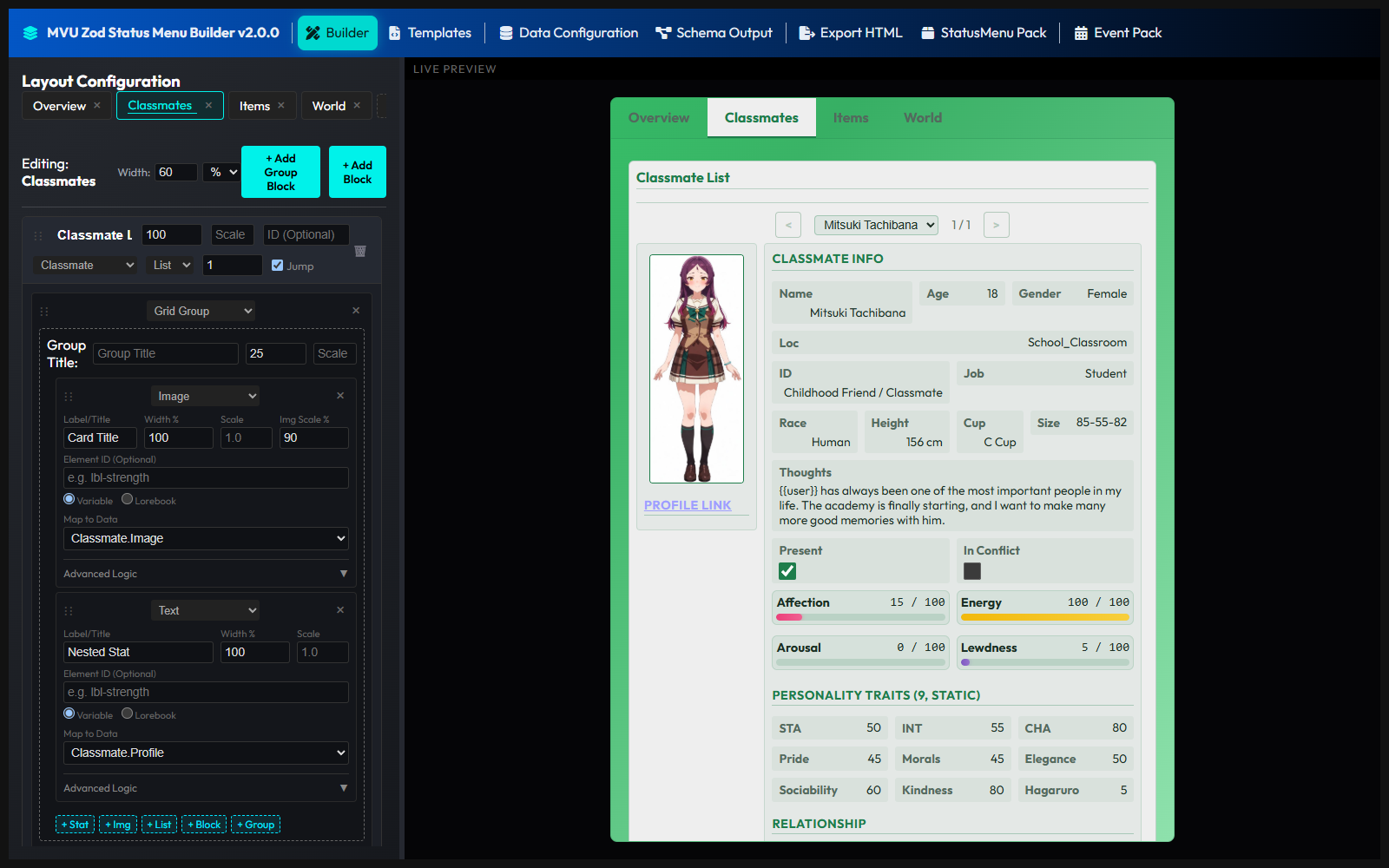Viewport: 1389px width, 868px height.
Task: Click the Grid Group drag handle icon
Action: pos(44,311)
